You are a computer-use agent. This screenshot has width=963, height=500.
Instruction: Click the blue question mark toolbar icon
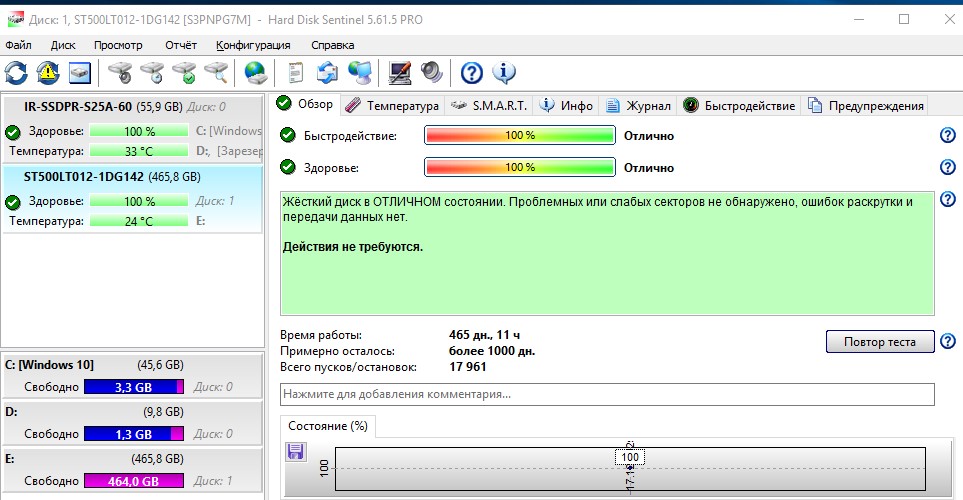(471, 72)
